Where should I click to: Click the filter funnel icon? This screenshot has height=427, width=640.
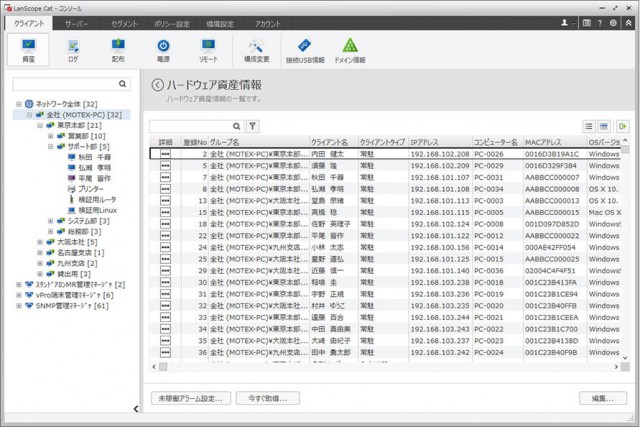253,126
